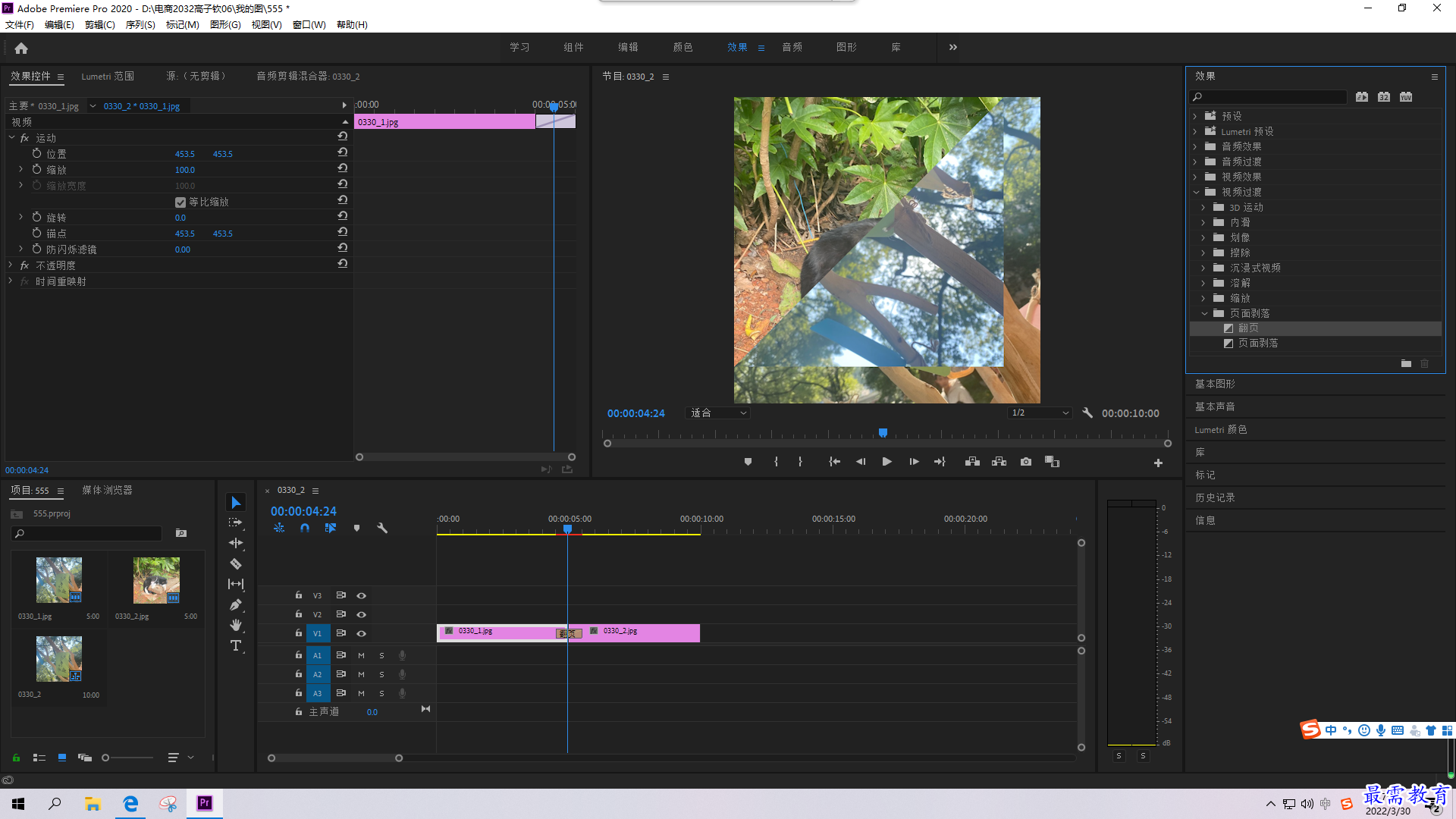The height and width of the screenshot is (819, 1456).
Task: Collapse the 运动 motion effect
Action: [x=12, y=137]
